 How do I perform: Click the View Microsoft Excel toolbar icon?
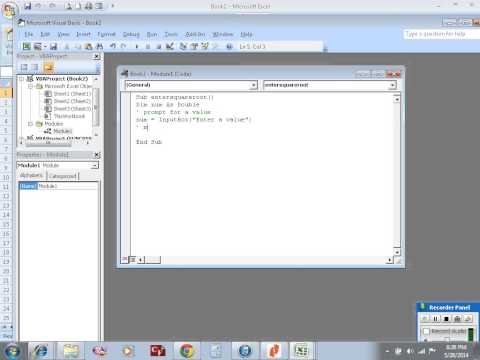click(27, 46)
